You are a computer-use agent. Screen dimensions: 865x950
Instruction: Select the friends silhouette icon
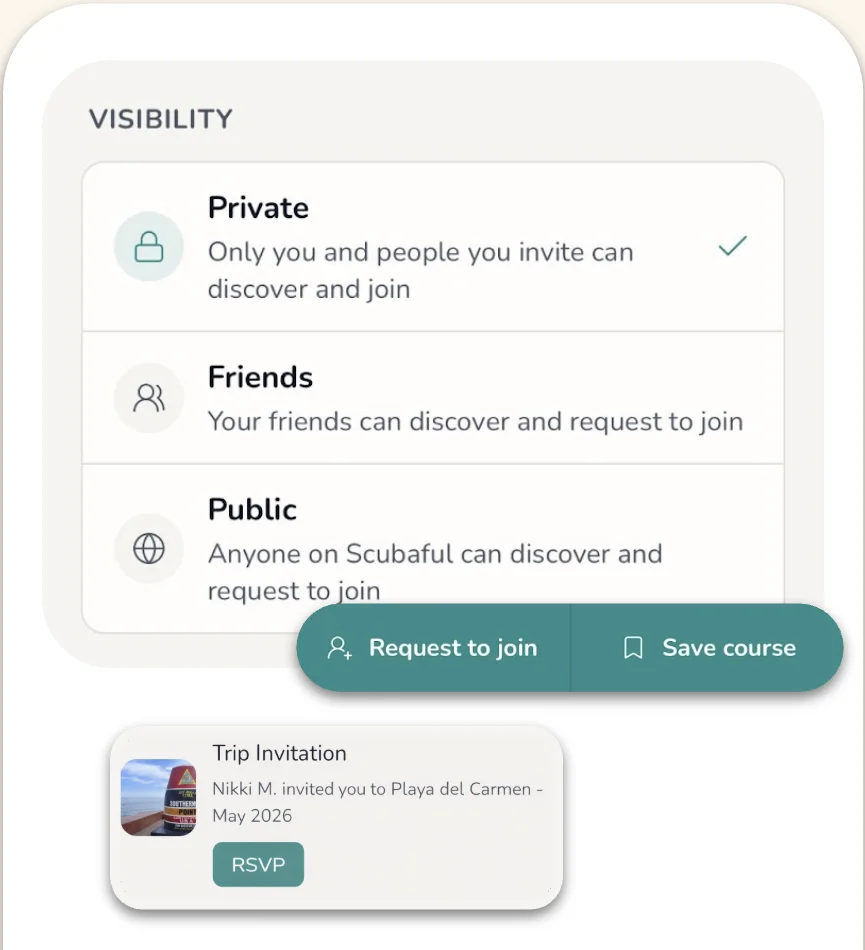tap(148, 398)
